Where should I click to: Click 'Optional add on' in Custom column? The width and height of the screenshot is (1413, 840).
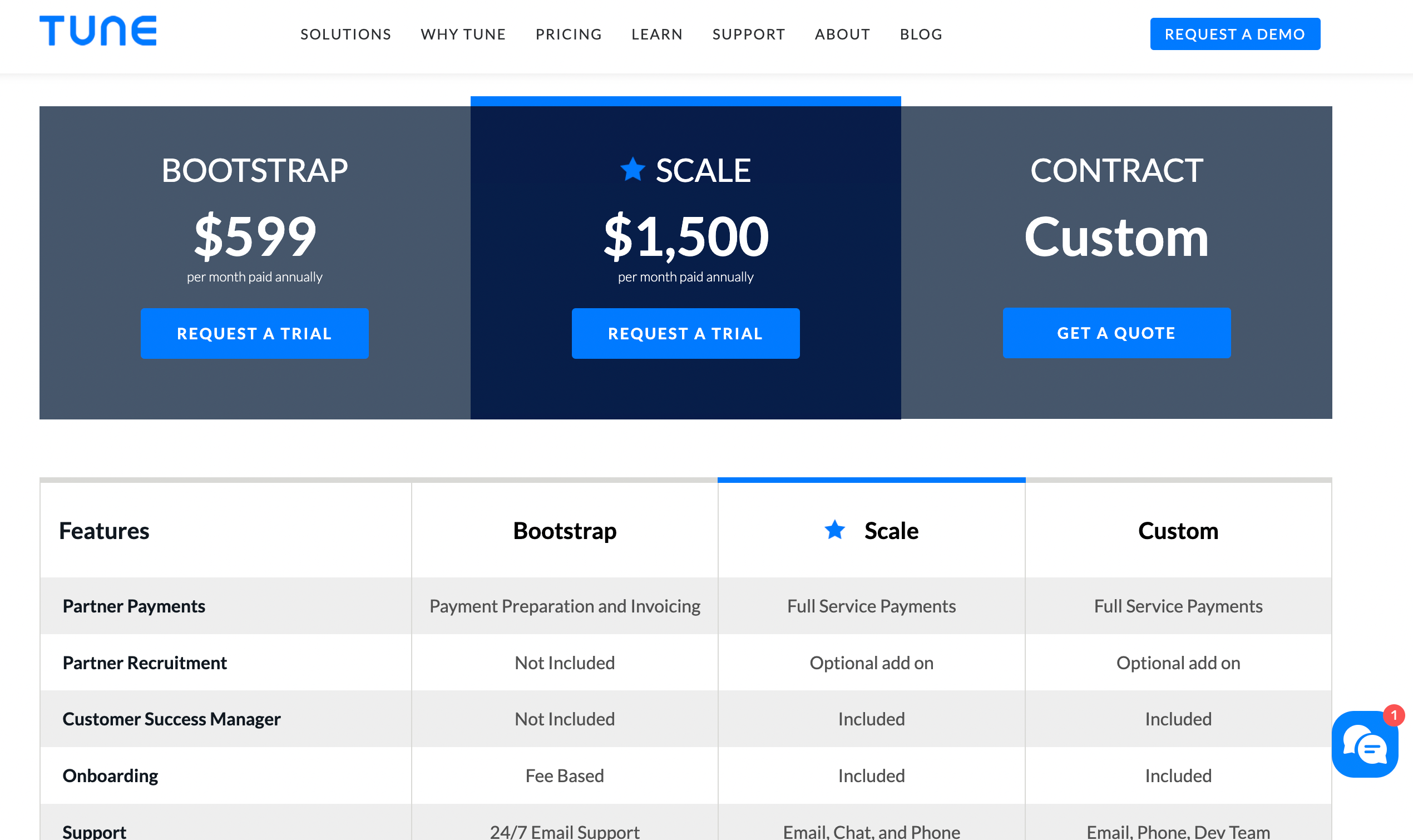coord(1178,663)
